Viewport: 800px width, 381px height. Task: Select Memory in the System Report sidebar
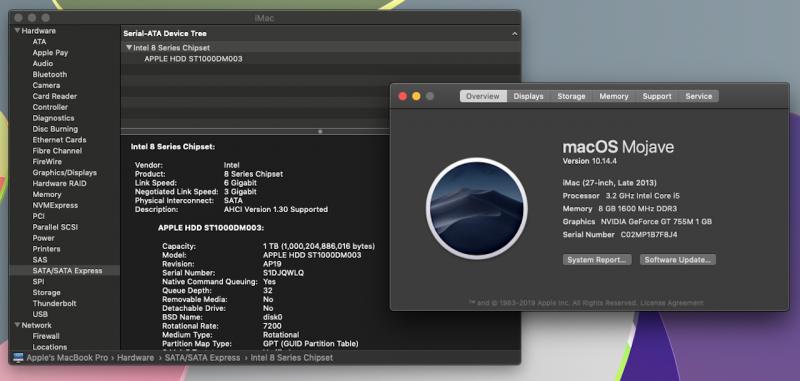click(46, 194)
